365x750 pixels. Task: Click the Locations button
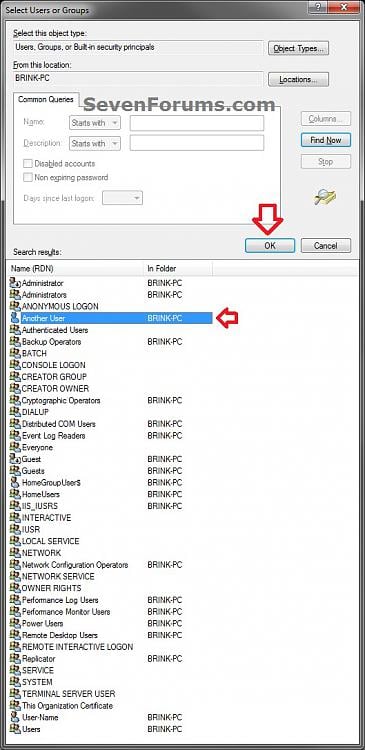pos(299,79)
